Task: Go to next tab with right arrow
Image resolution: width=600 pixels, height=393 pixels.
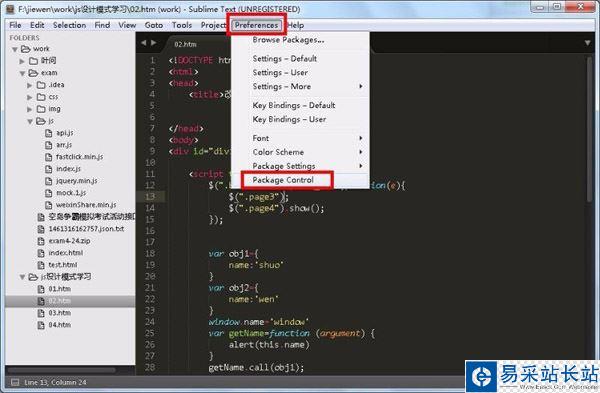Action: pyautogui.click(x=153, y=43)
